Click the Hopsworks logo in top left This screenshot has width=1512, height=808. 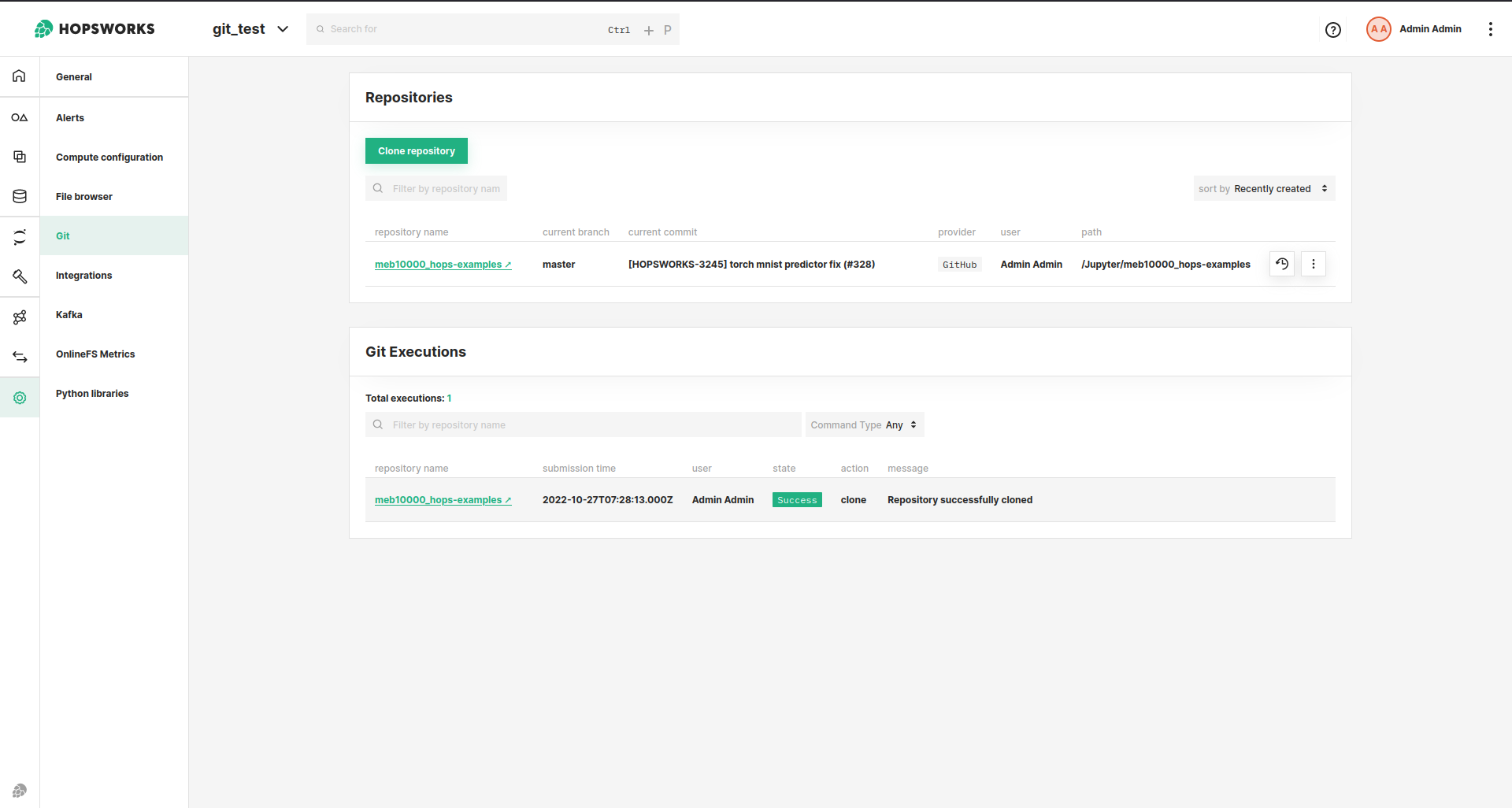click(x=94, y=28)
